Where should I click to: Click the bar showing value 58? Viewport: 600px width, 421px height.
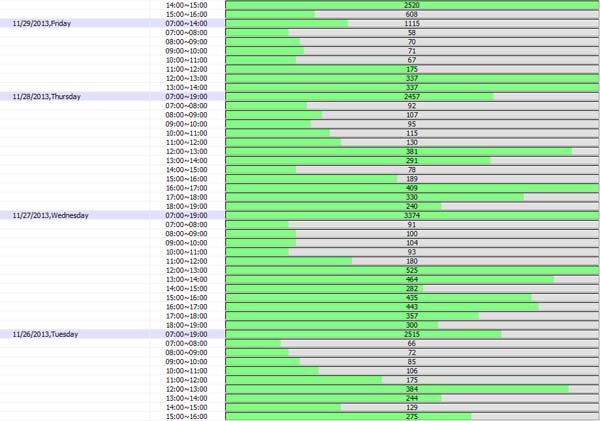[x=411, y=32]
